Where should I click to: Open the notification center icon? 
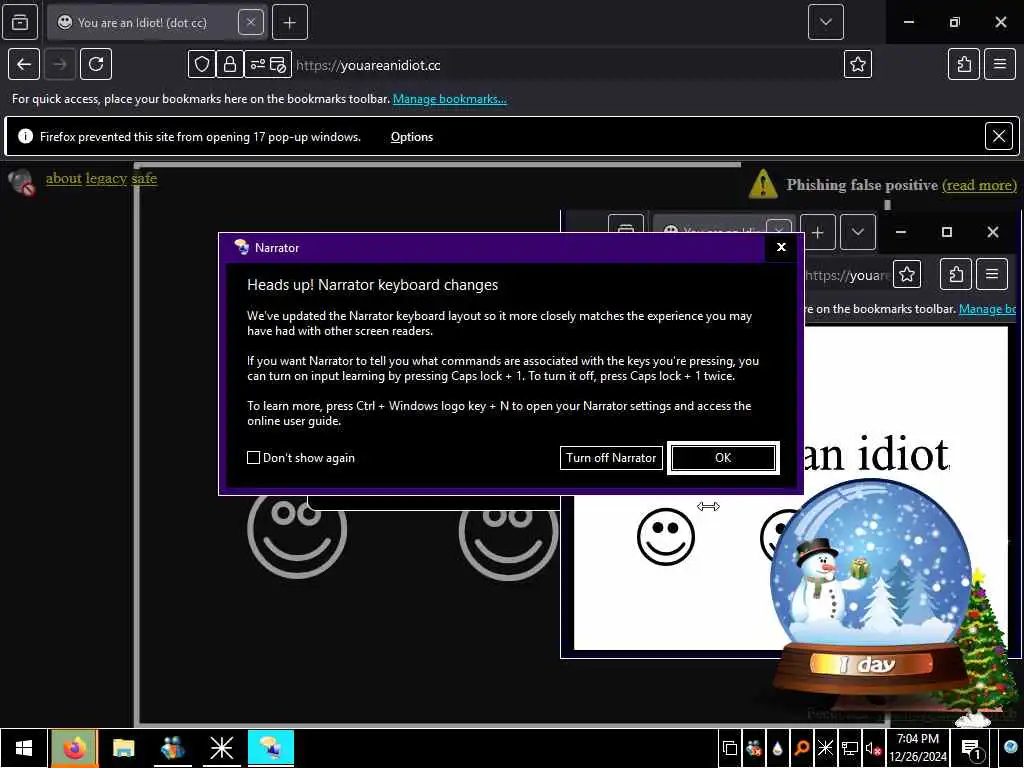click(972, 749)
